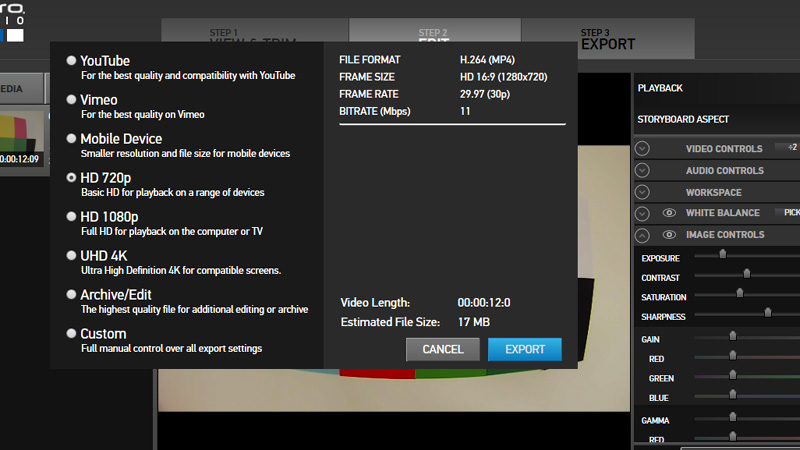
Task: Adjust the Gain Green slider handle
Action: coord(733,374)
